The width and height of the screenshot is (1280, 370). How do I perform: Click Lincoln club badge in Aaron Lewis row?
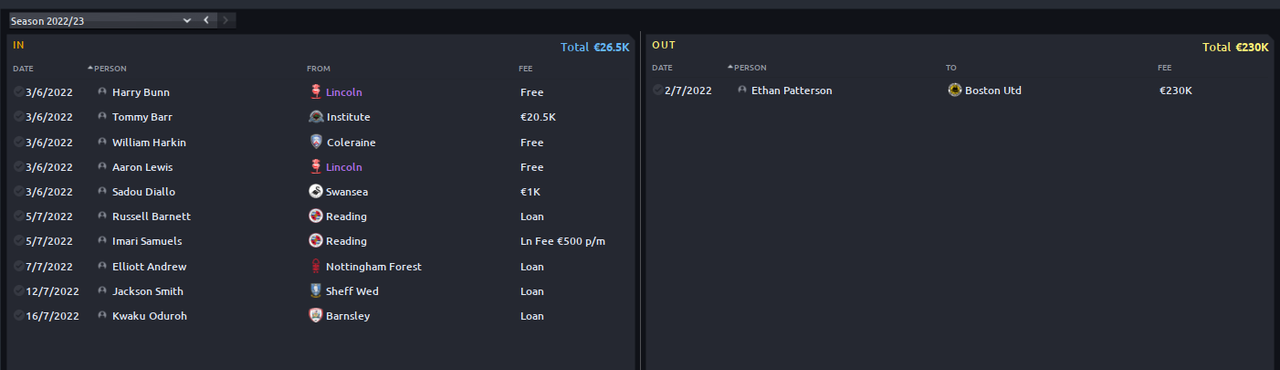316,167
